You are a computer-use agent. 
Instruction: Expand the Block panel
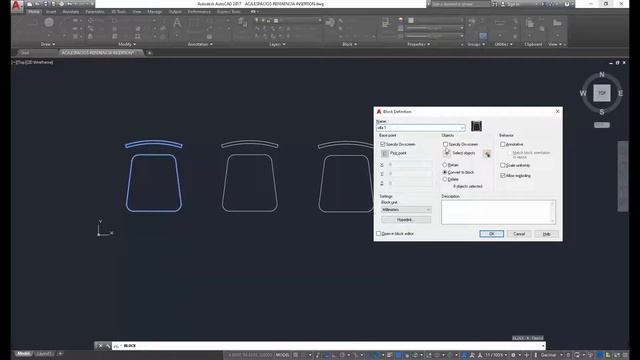point(349,44)
